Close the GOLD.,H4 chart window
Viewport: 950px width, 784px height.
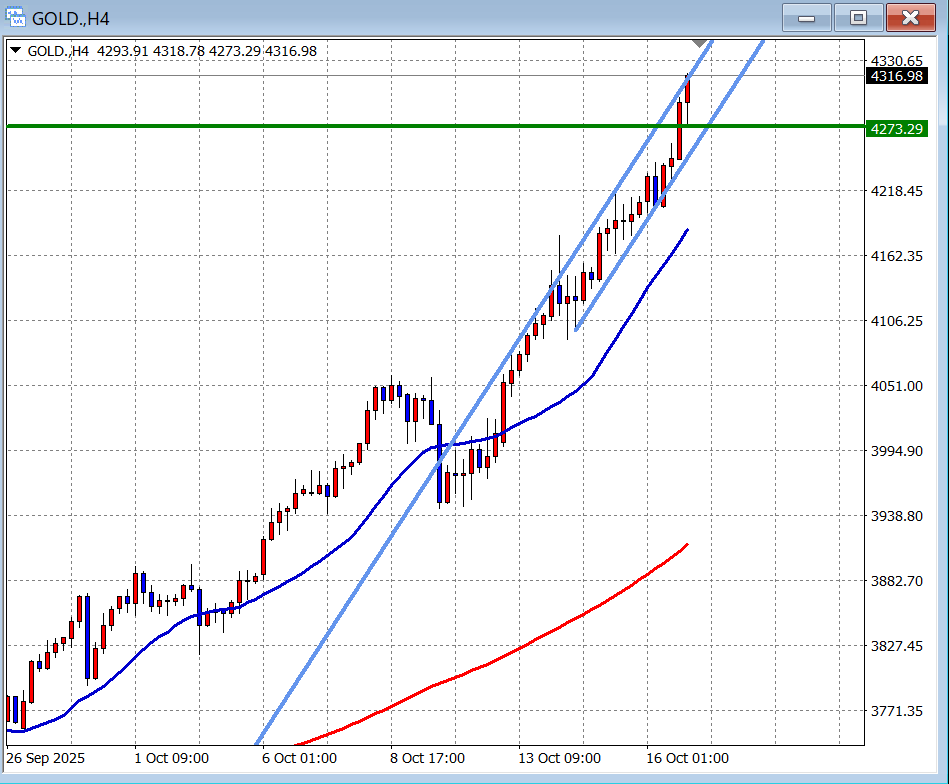[910, 17]
